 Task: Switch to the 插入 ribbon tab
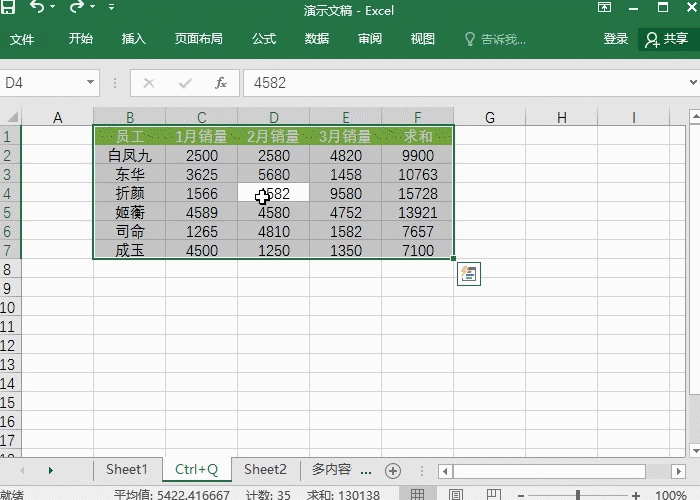tap(134, 39)
